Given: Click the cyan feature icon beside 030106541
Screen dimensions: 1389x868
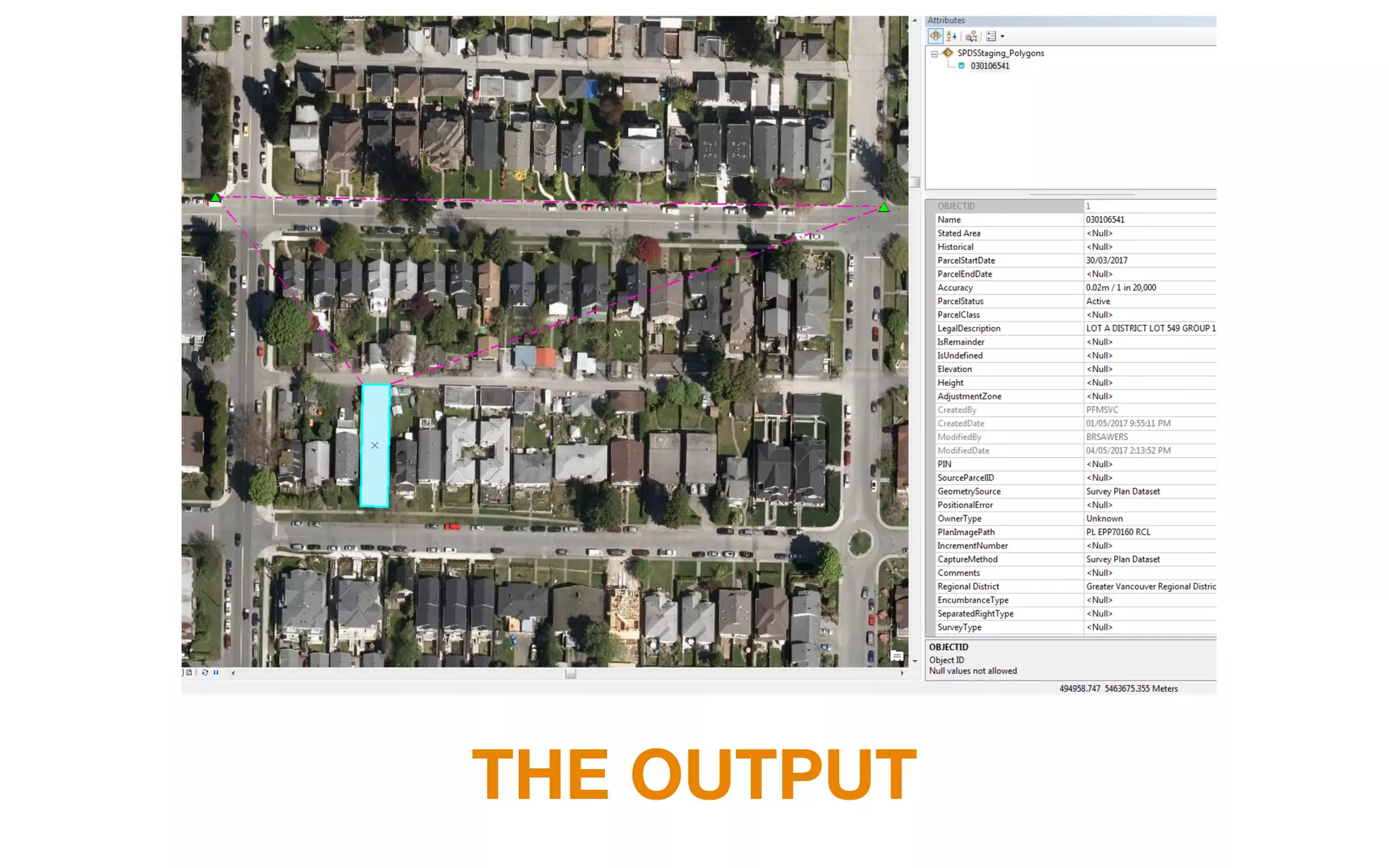Looking at the screenshot, I should (x=961, y=66).
